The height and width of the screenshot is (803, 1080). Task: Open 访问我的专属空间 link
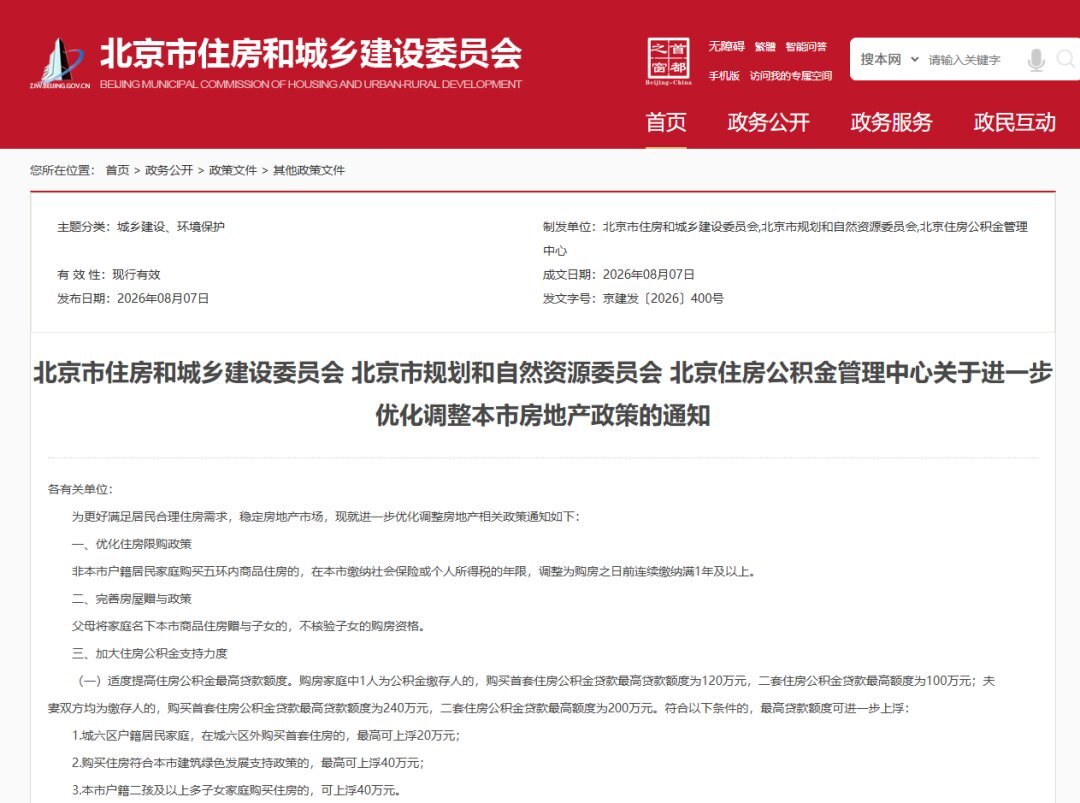pos(791,75)
